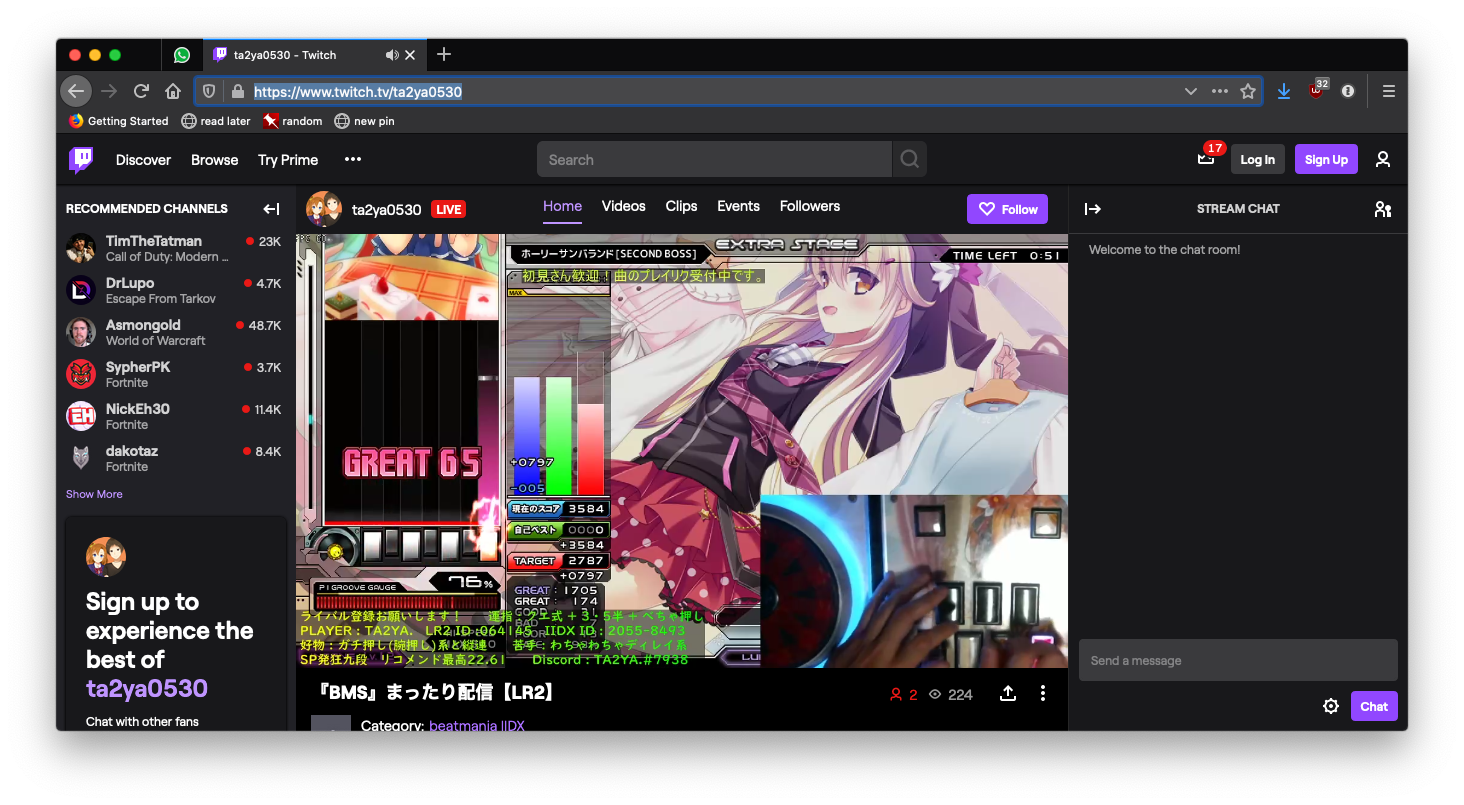Image resolution: width=1464 pixels, height=805 pixels.
Task: Click the Log In button
Action: click(x=1258, y=159)
